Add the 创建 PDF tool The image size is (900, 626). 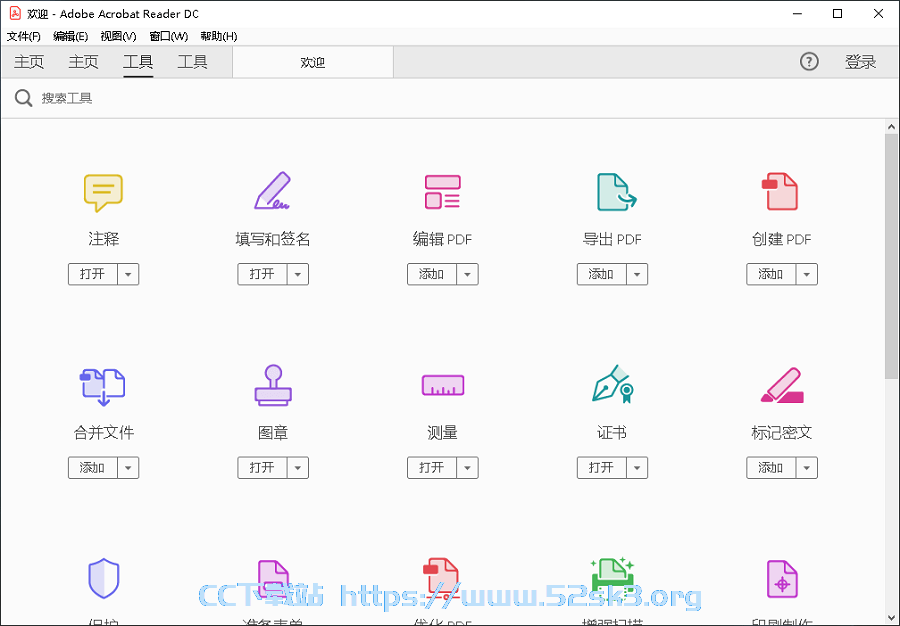pyautogui.click(x=771, y=274)
